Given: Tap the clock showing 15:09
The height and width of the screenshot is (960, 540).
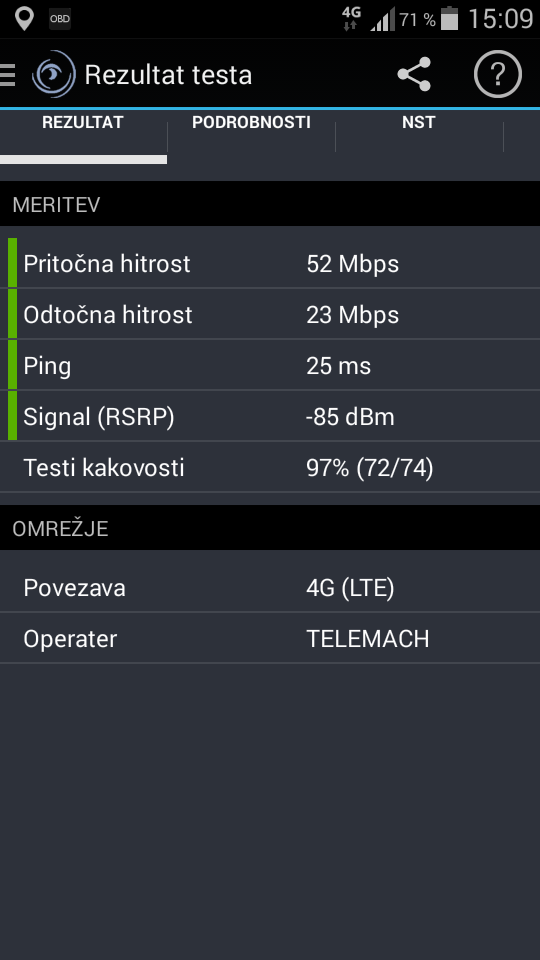Looking at the screenshot, I should [x=500, y=19].
